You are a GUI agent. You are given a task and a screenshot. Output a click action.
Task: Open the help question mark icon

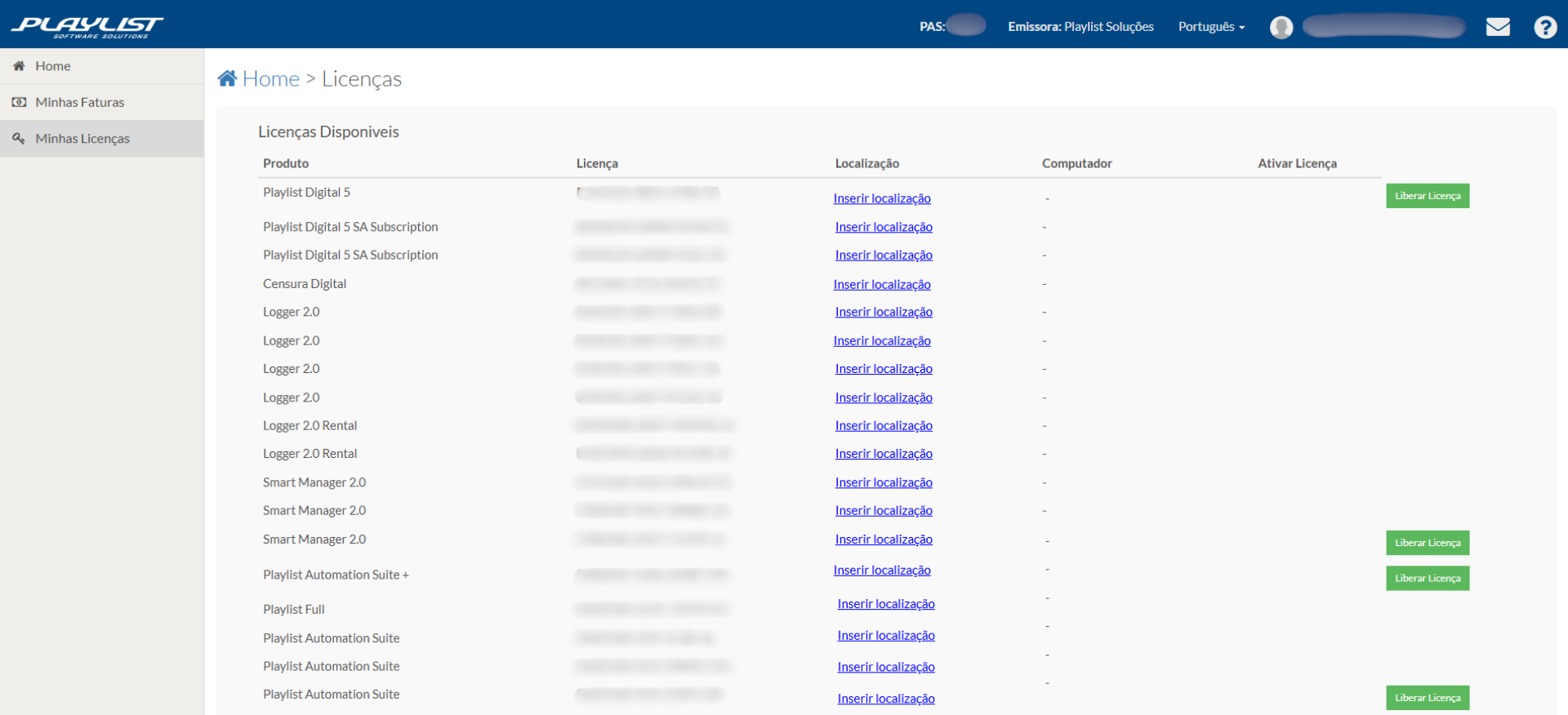point(1545,27)
